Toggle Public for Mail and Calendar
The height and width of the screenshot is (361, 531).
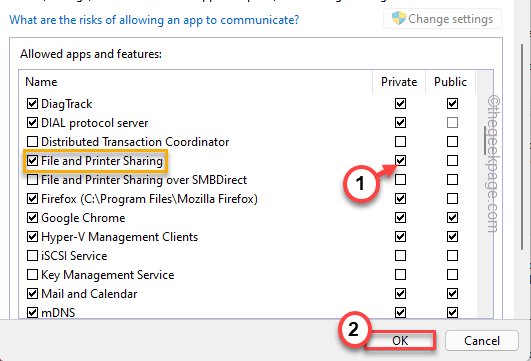(452, 293)
